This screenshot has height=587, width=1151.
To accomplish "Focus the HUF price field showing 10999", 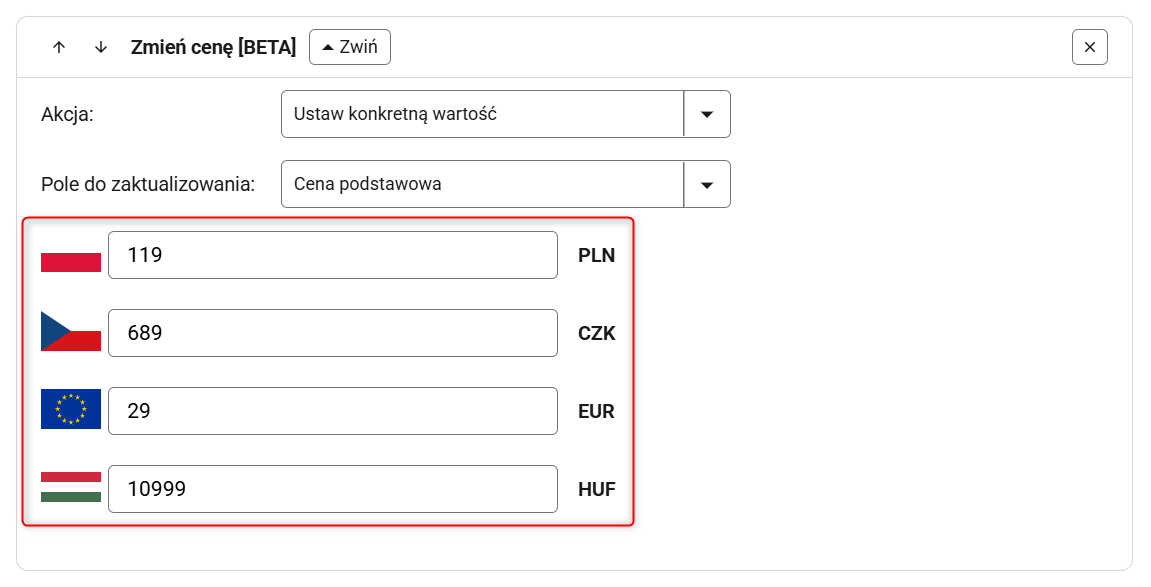I will click(x=332, y=489).
